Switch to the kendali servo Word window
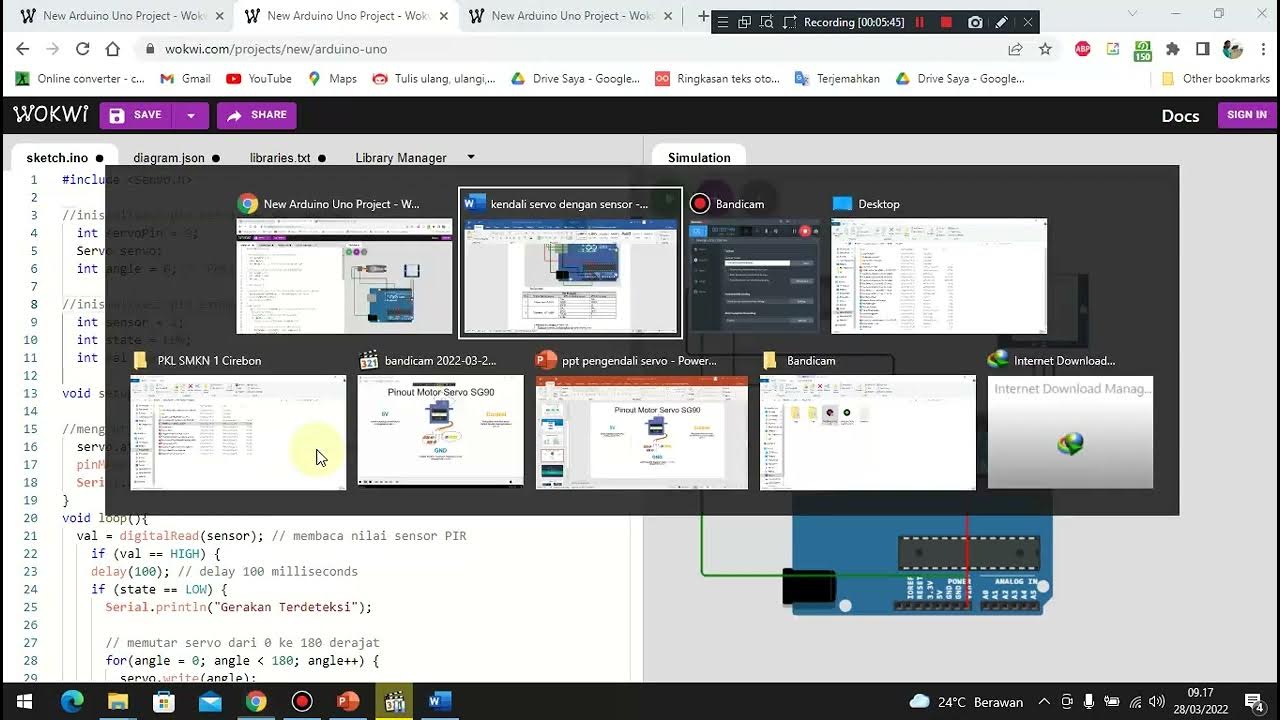 click(570, 263)
